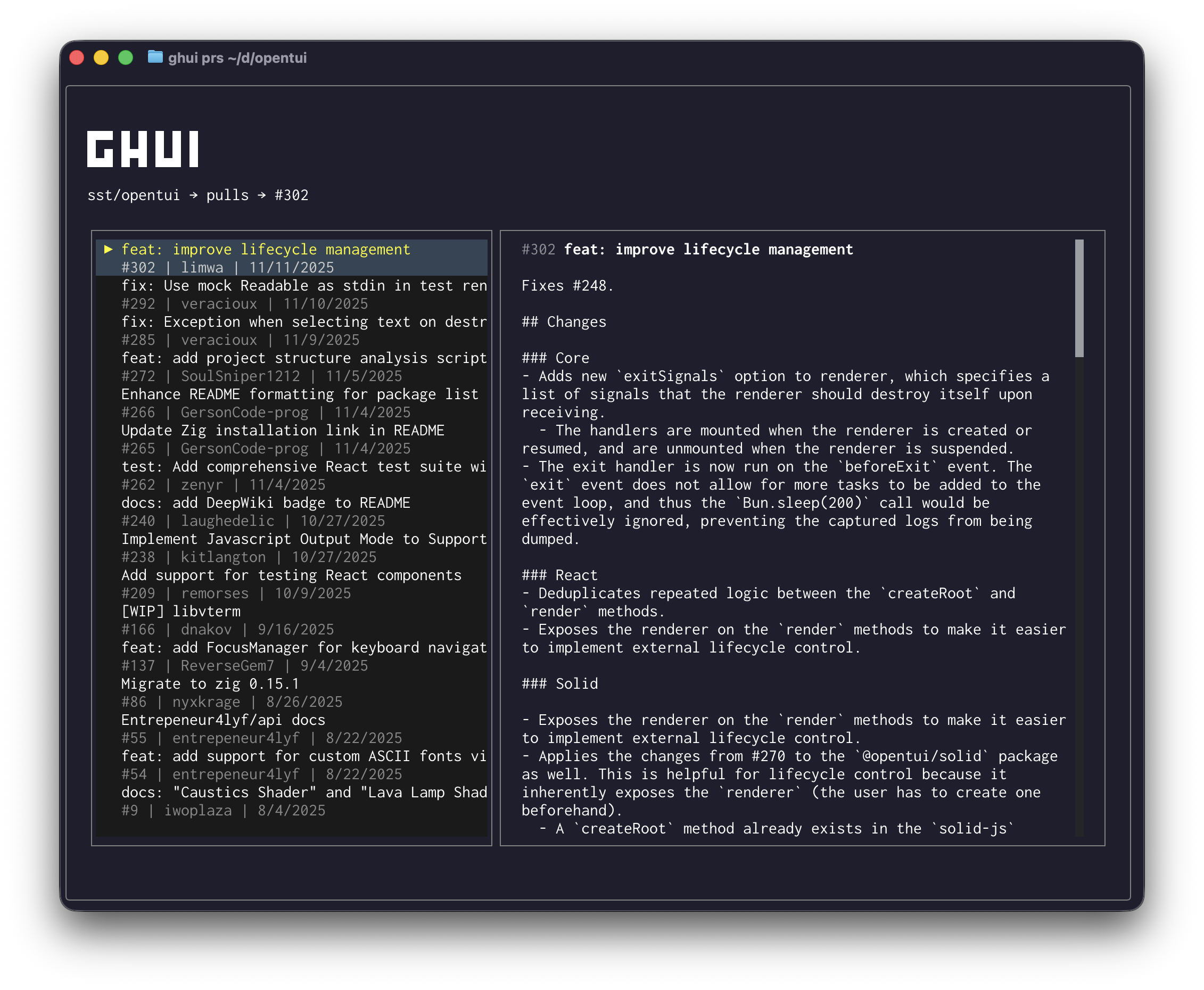
Task: Click the GHUI ASCII logo
Action: coord(144,150)
